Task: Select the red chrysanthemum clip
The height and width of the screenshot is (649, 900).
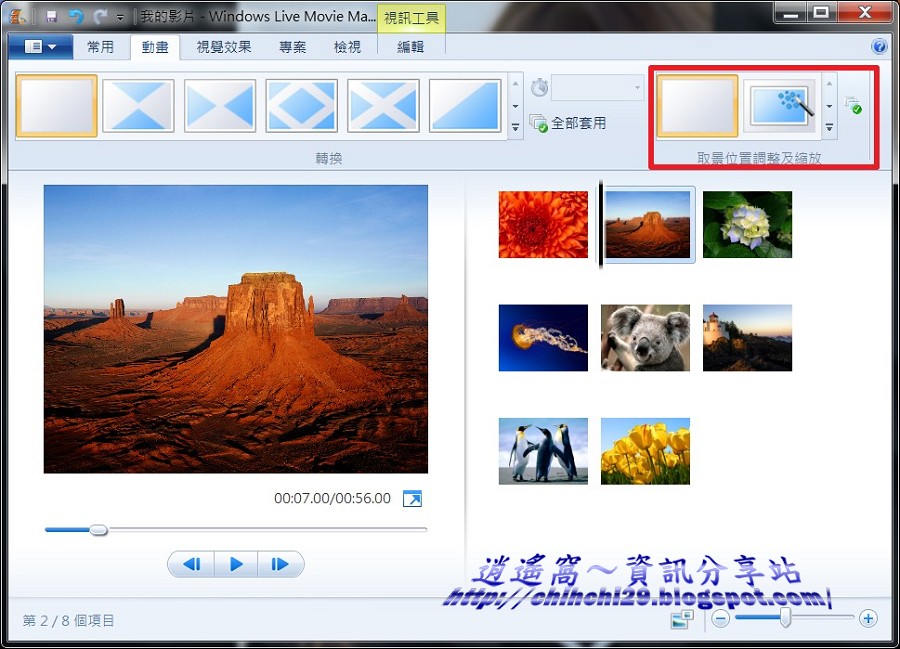Action: click(x=543, y=224)
